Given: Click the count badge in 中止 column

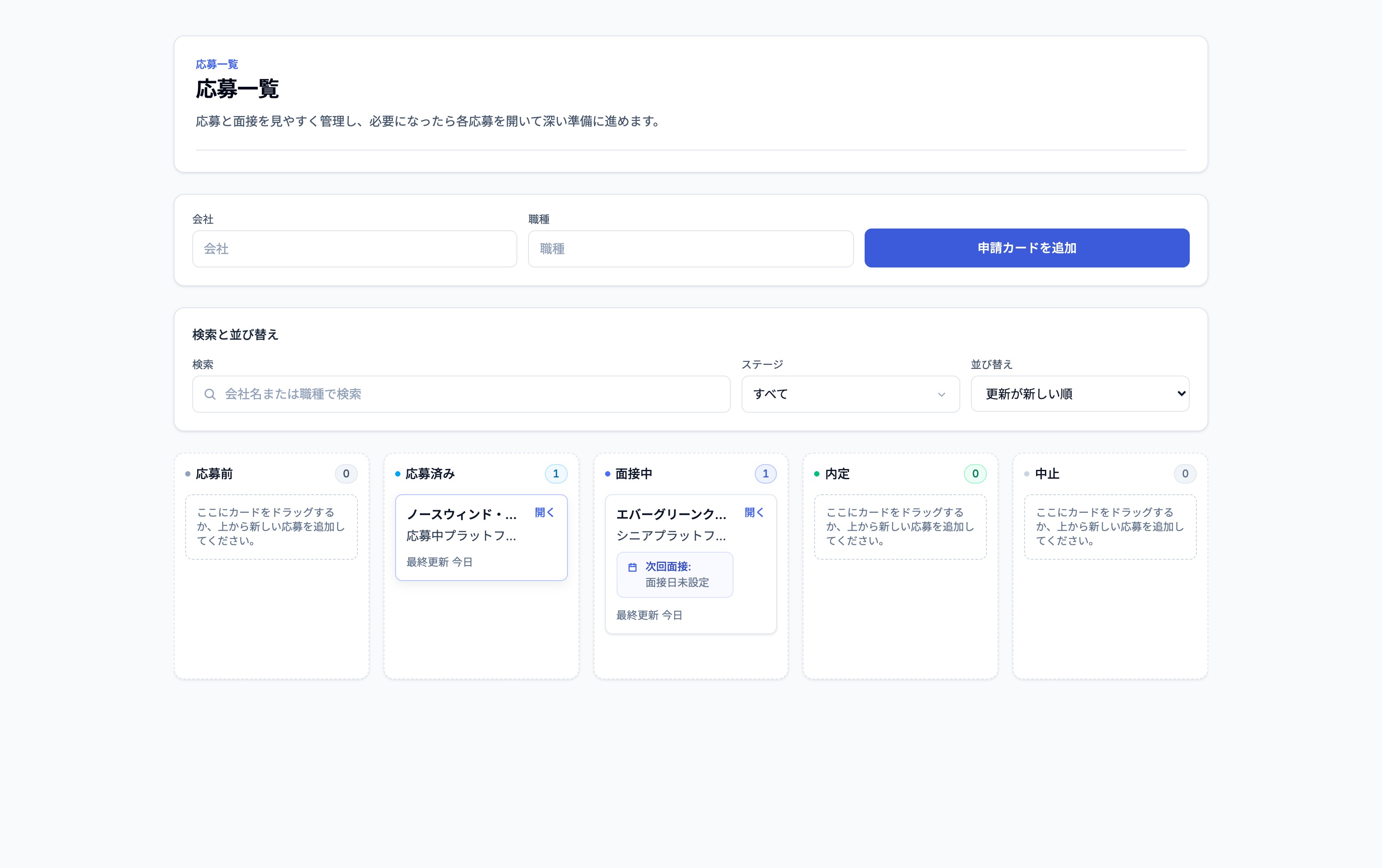Looking at the screenshot, I should (x=1185, y=474).
